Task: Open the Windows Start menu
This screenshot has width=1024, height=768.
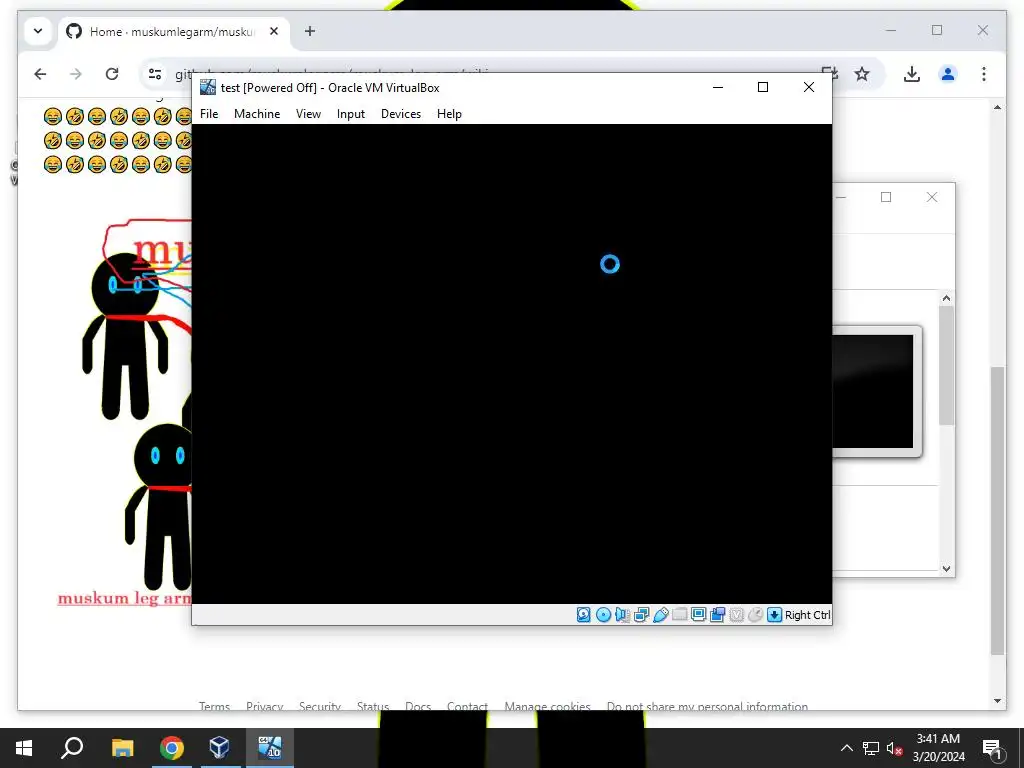Action: 24,748
